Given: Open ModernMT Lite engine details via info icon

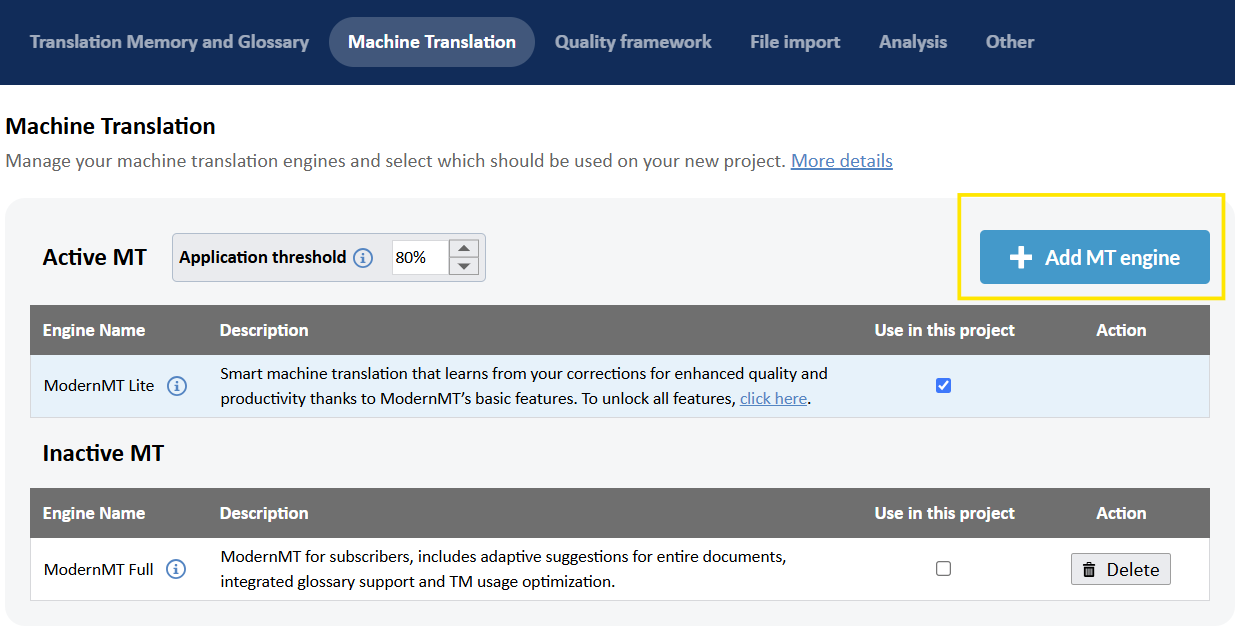Looking at the screenshot, I should (177, 385).
